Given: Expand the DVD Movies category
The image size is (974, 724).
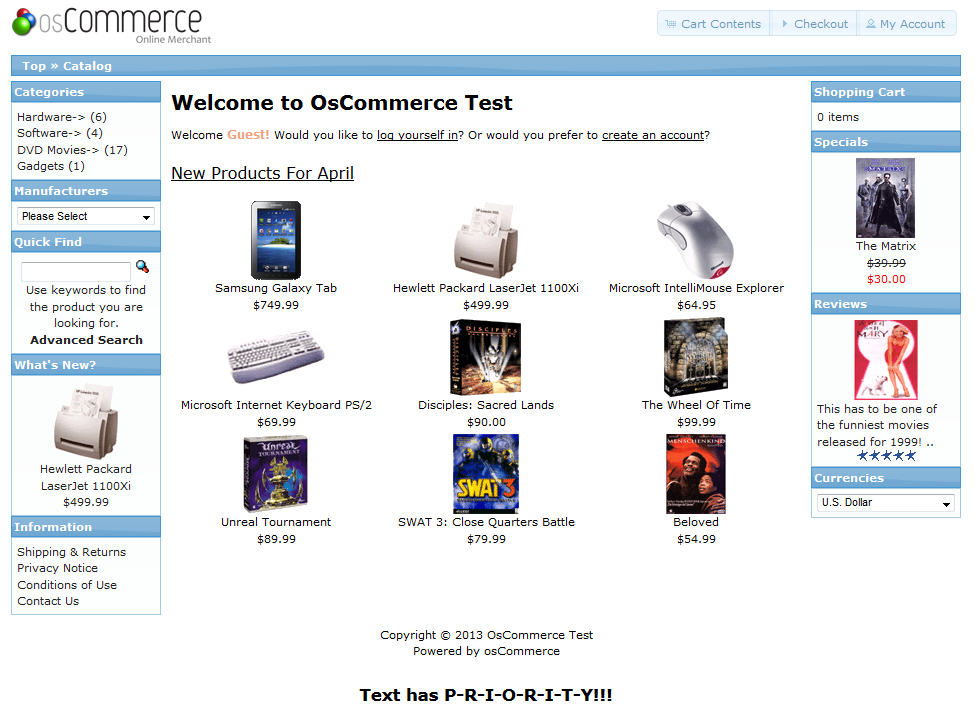Looking at the screenshot, I should (x=72, y=150).
